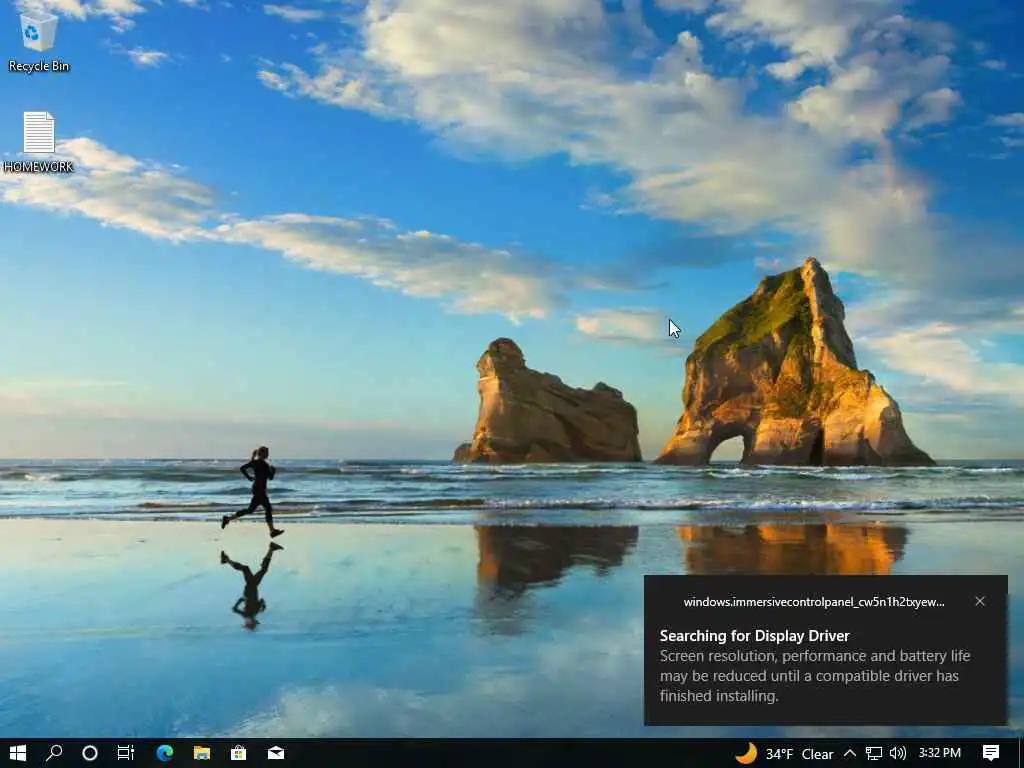Image resolution: width=1024 pixels, height=768 pixels.
Task: Dismiss the display driver notification
Action: click(980, 601)
